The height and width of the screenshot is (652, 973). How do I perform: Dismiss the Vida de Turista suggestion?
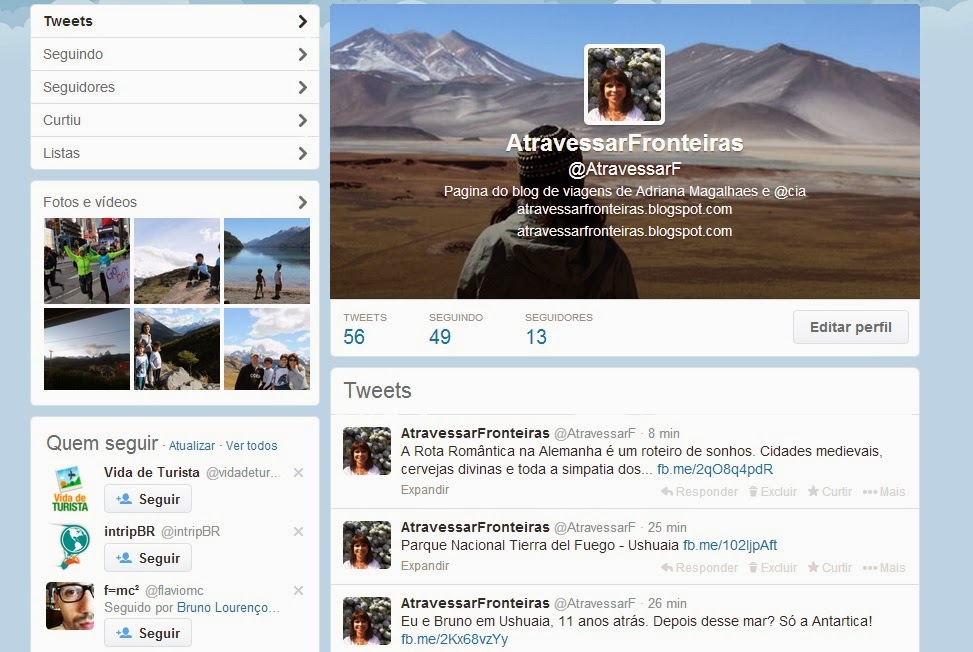[x=298, y=473]
